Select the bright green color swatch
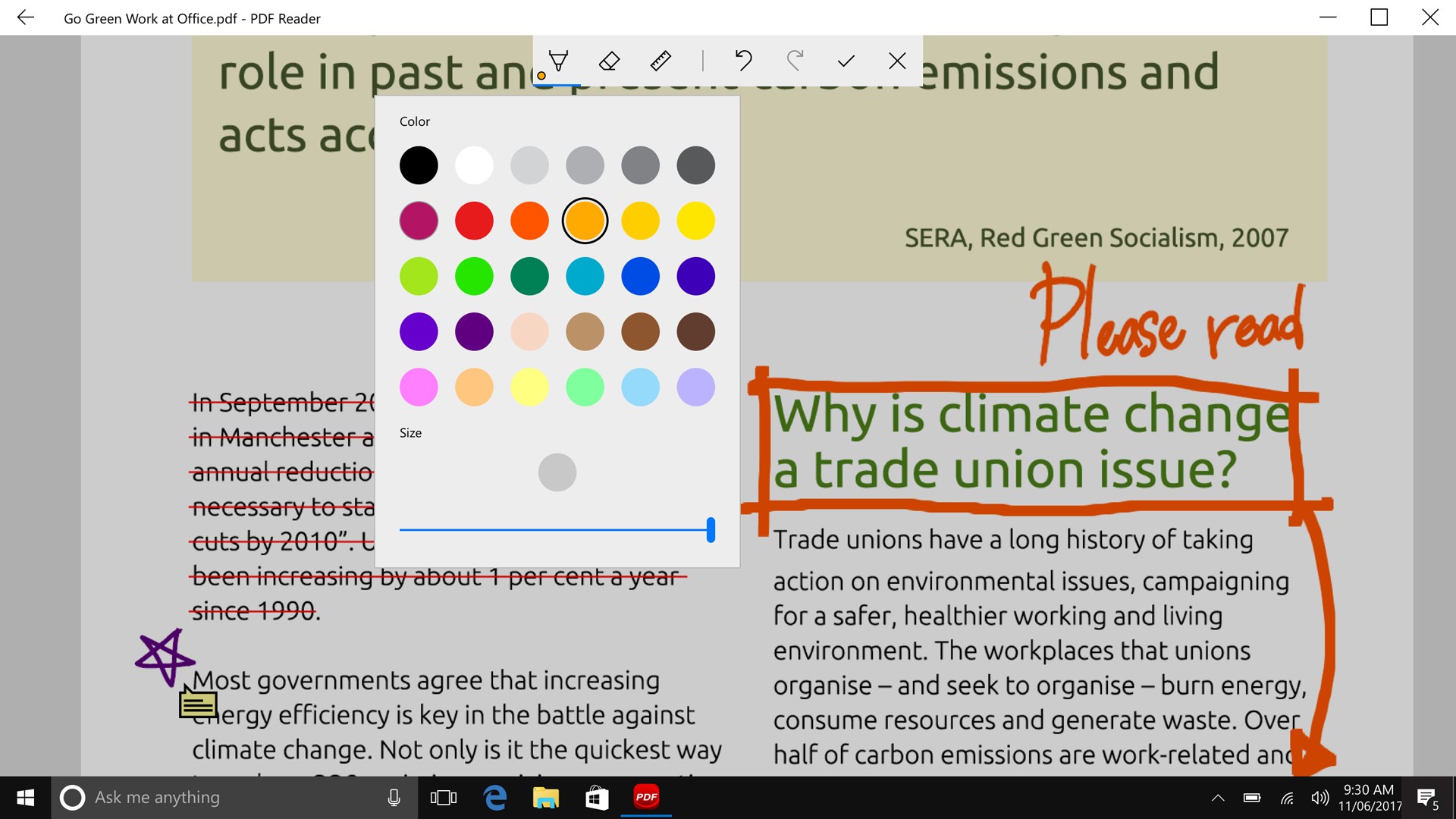Viewport: 1456px width, 819px height. (474, 276)
